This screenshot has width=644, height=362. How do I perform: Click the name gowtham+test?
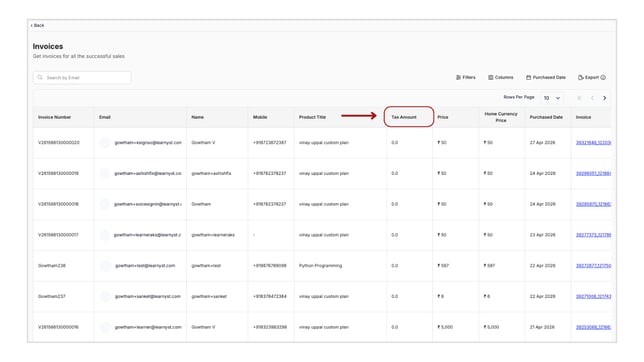tap(206, 266)
